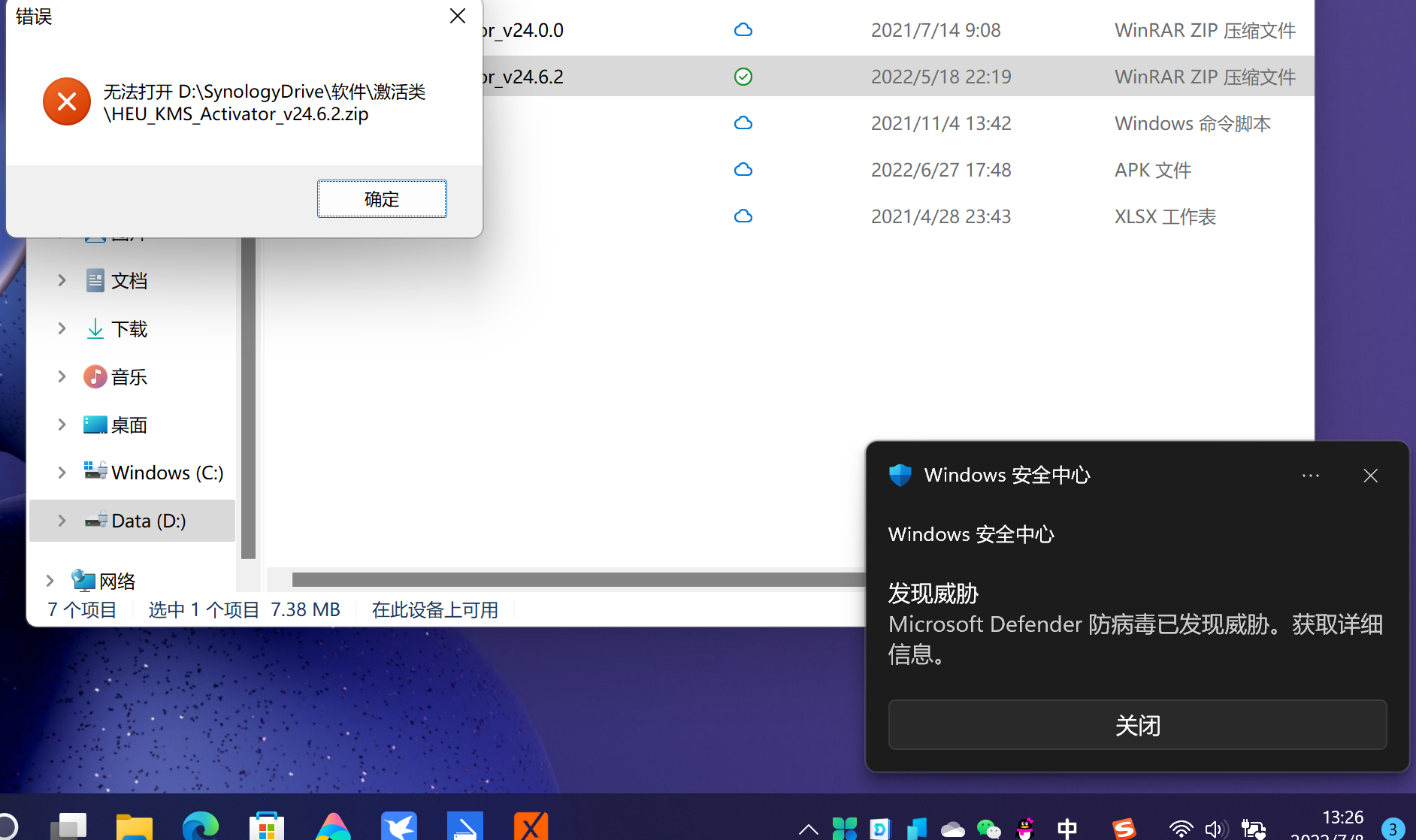This screenshot has width=1416, height=840.
Task: Expand the Data (D:) drive node
Action: (62, 521)
